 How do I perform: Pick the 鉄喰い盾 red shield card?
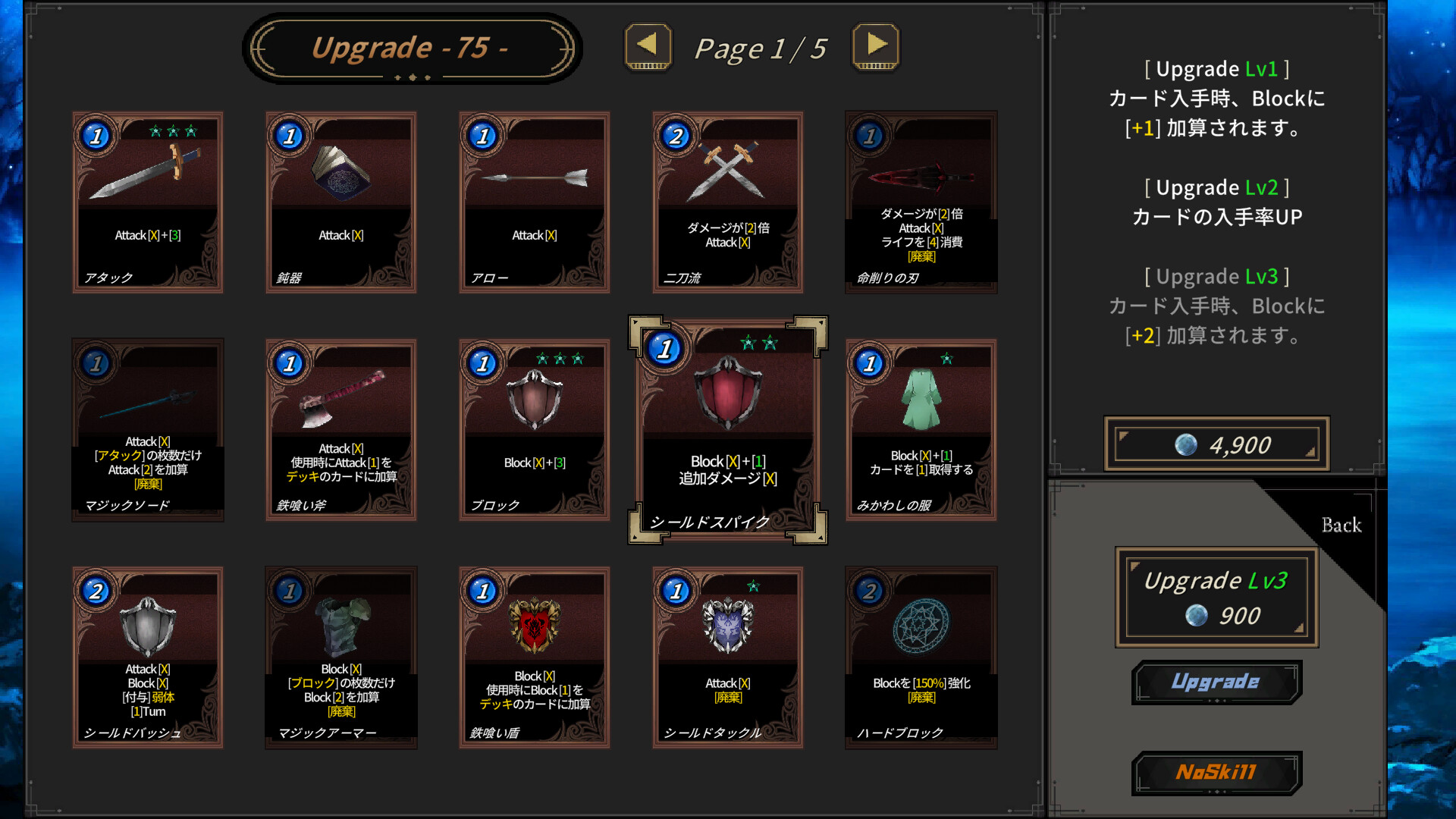point(535,657)
